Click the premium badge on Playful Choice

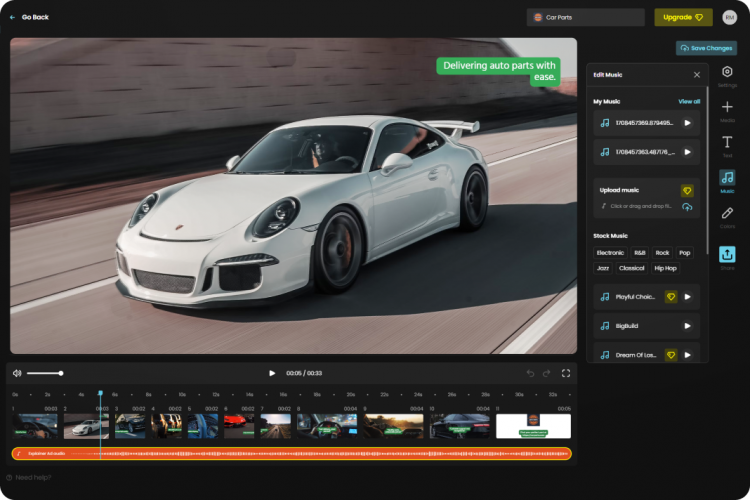click(x=671, y=297)
